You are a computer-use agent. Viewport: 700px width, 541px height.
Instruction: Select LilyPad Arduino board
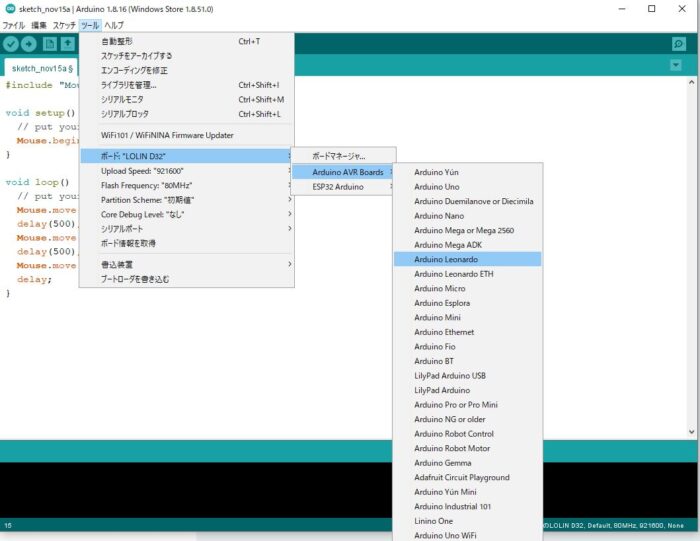click(467, 390)
